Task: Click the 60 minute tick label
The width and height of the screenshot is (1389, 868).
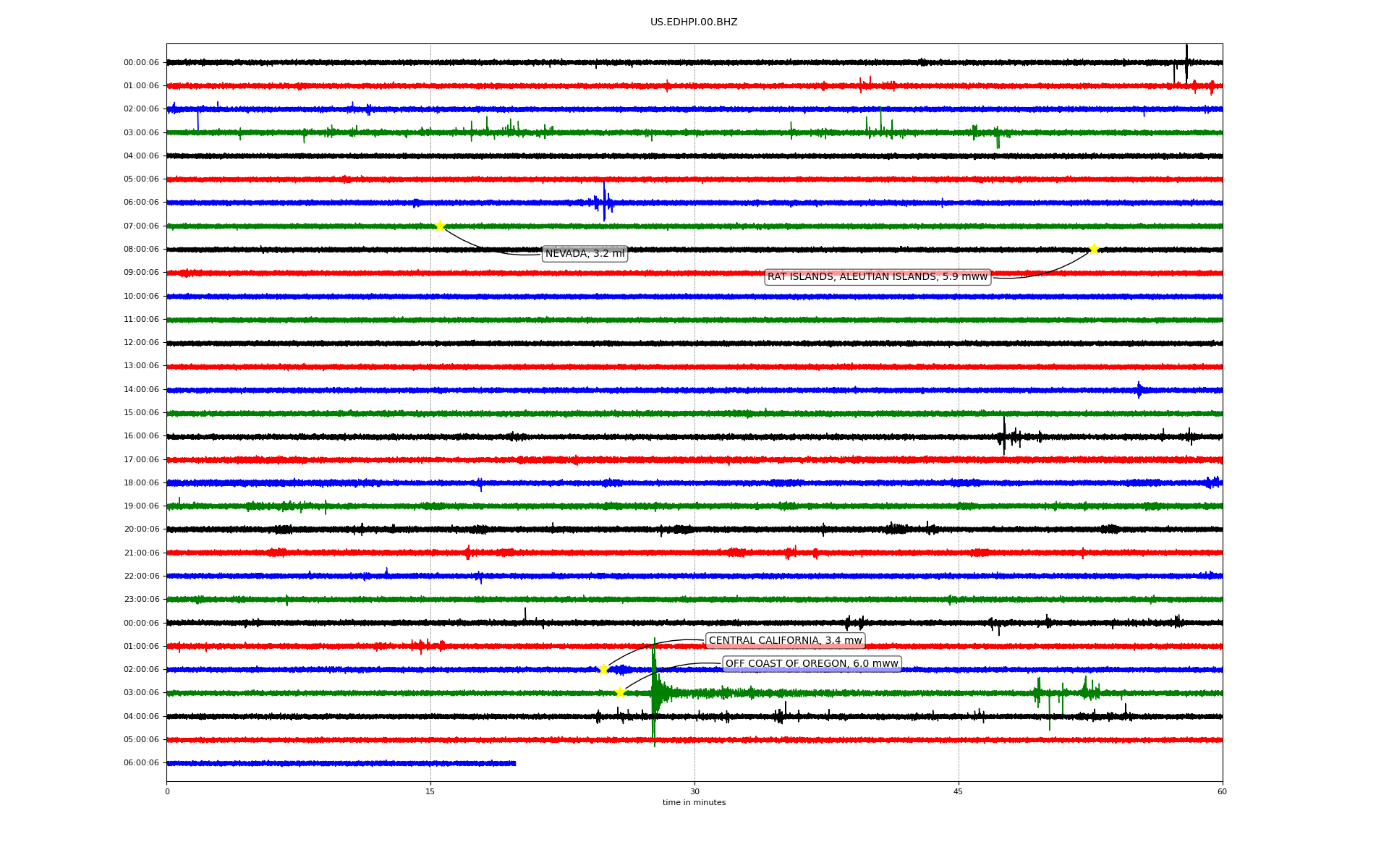Action: pos(1222,791)
